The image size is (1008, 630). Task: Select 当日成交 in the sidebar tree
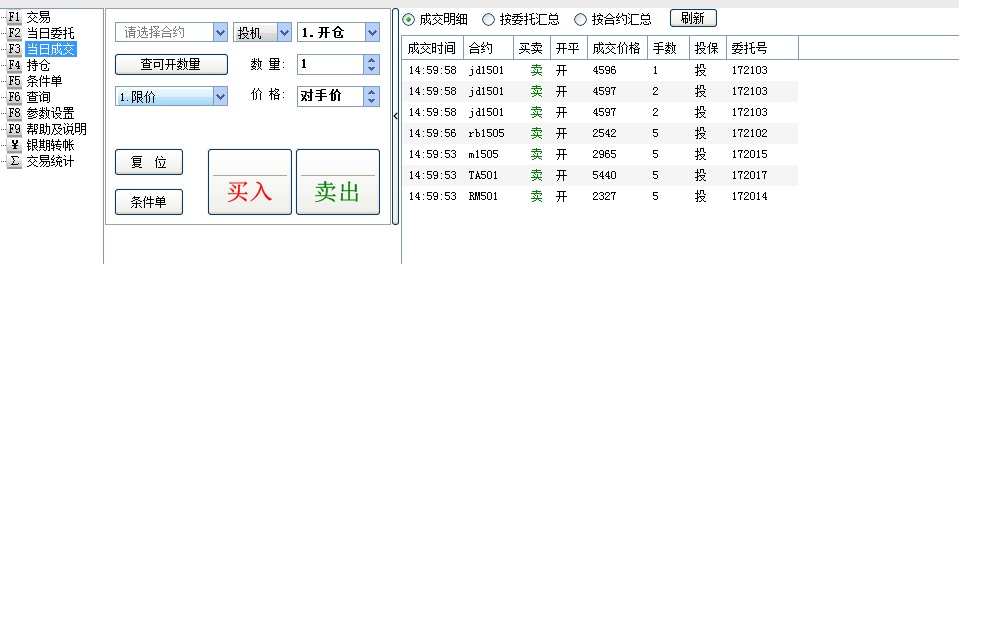[50, 49]
